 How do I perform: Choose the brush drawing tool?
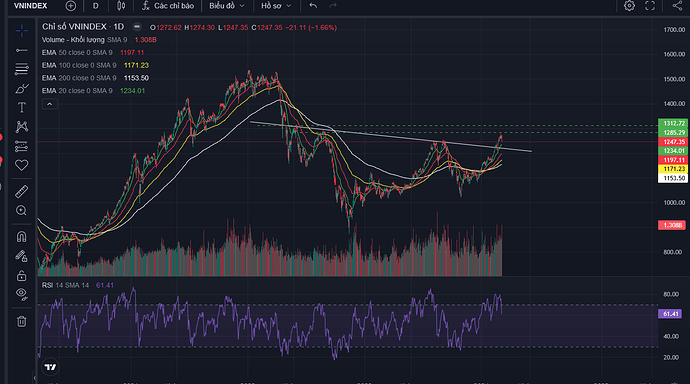pyautogui.click(x=22, y=89)
